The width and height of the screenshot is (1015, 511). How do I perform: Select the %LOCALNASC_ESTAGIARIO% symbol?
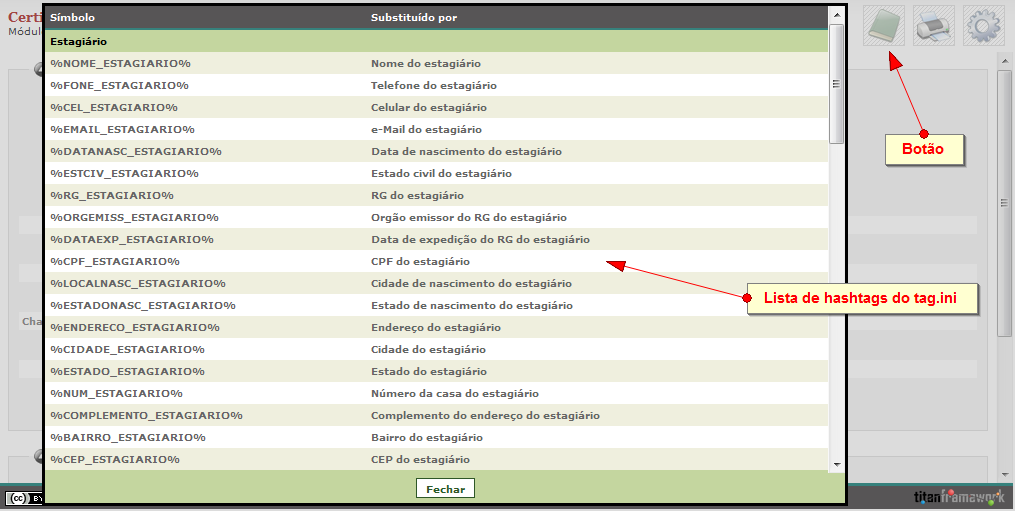138,284
